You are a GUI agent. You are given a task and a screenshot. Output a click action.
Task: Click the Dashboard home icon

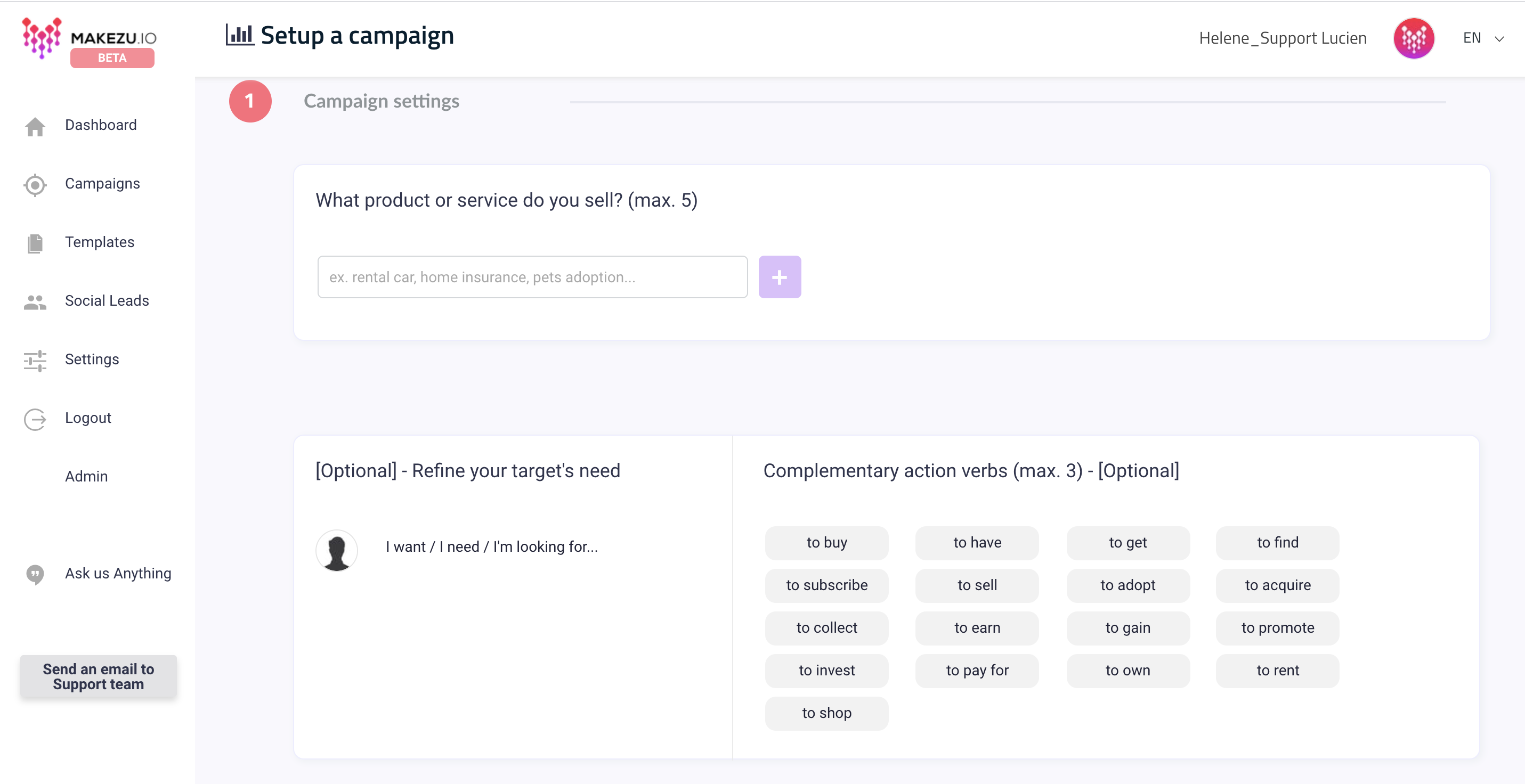tap(35, 126)
